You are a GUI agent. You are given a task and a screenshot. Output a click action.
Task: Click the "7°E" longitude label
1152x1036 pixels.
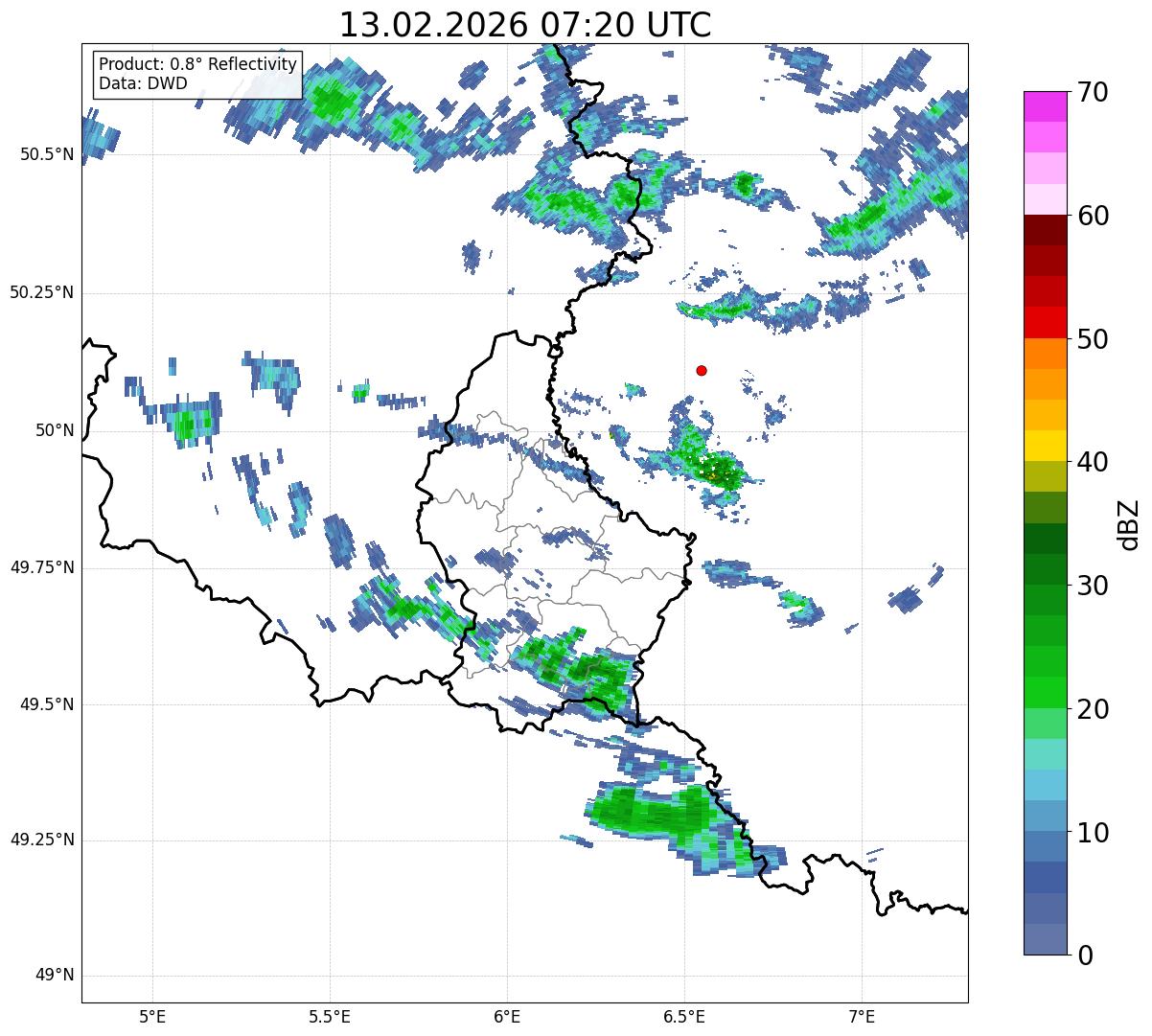862,1016
